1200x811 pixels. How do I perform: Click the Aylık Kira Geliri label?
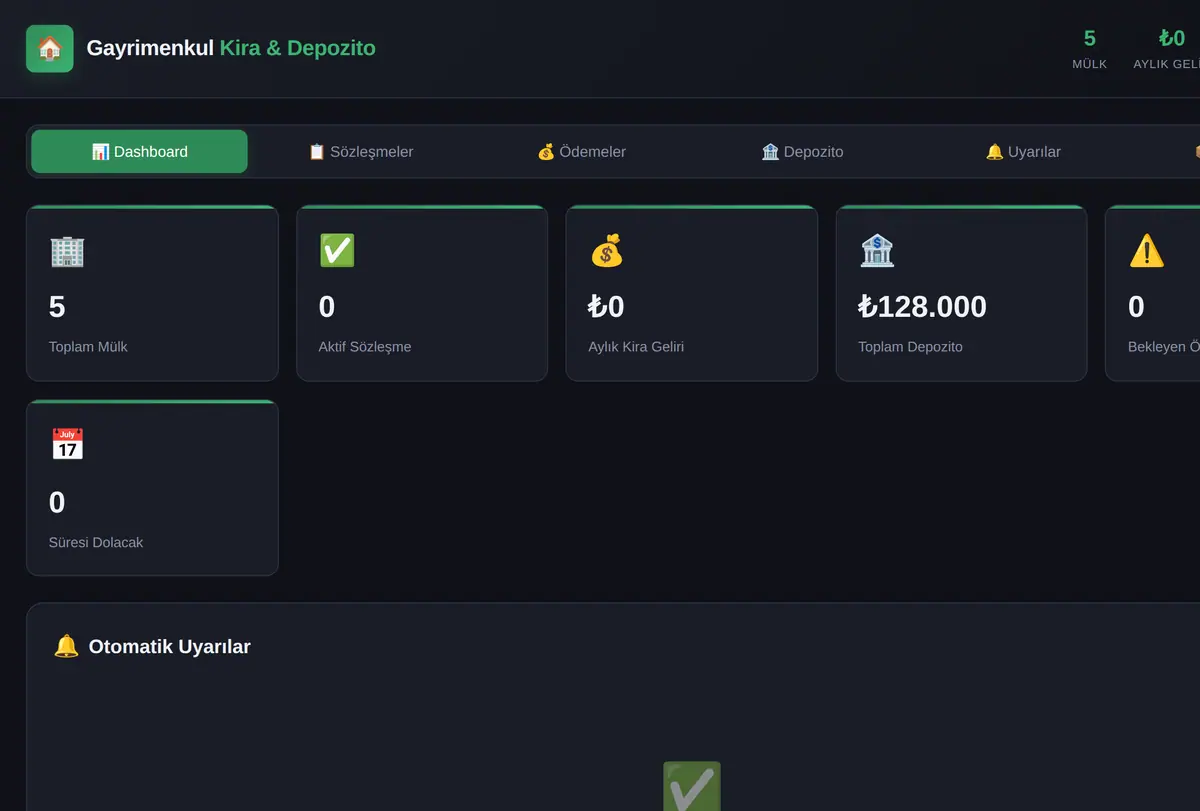click(636, 347)
